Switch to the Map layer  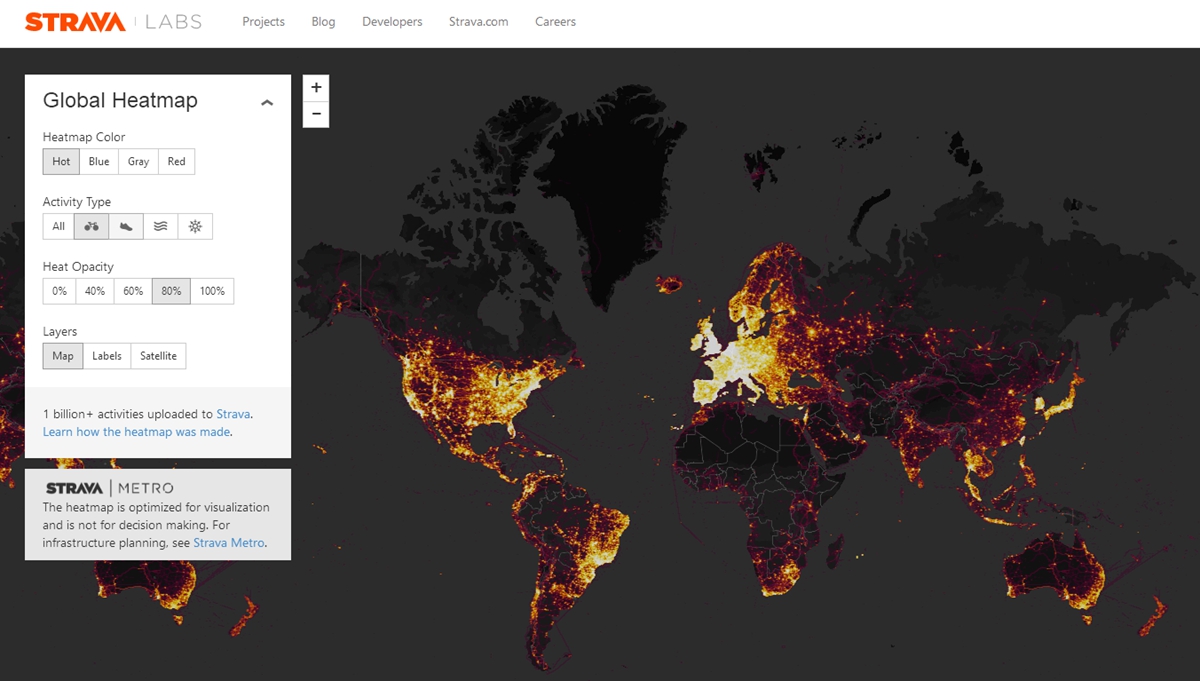63,356
